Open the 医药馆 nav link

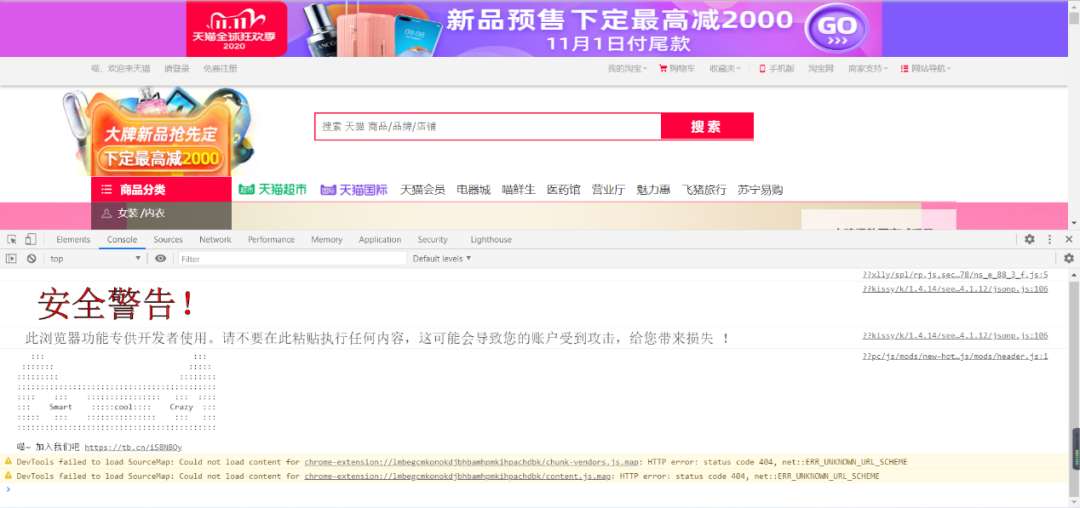click(563, 190)
